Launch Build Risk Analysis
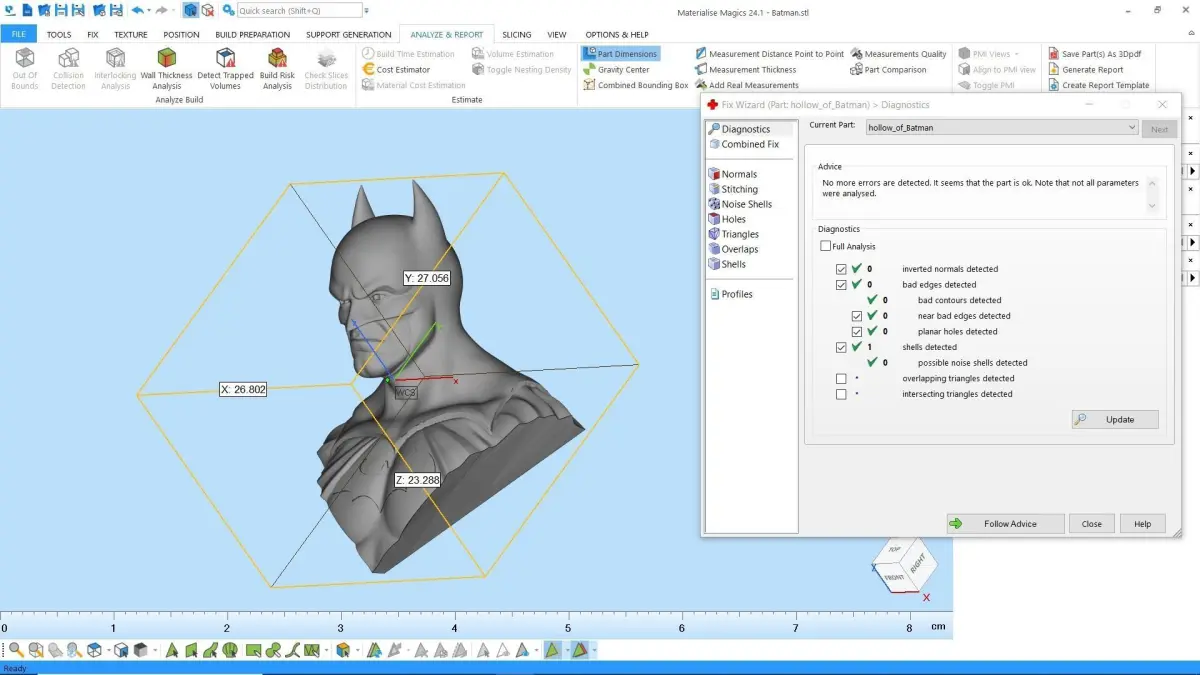Screen dimensions: 1200x675 tap(277, 68)
